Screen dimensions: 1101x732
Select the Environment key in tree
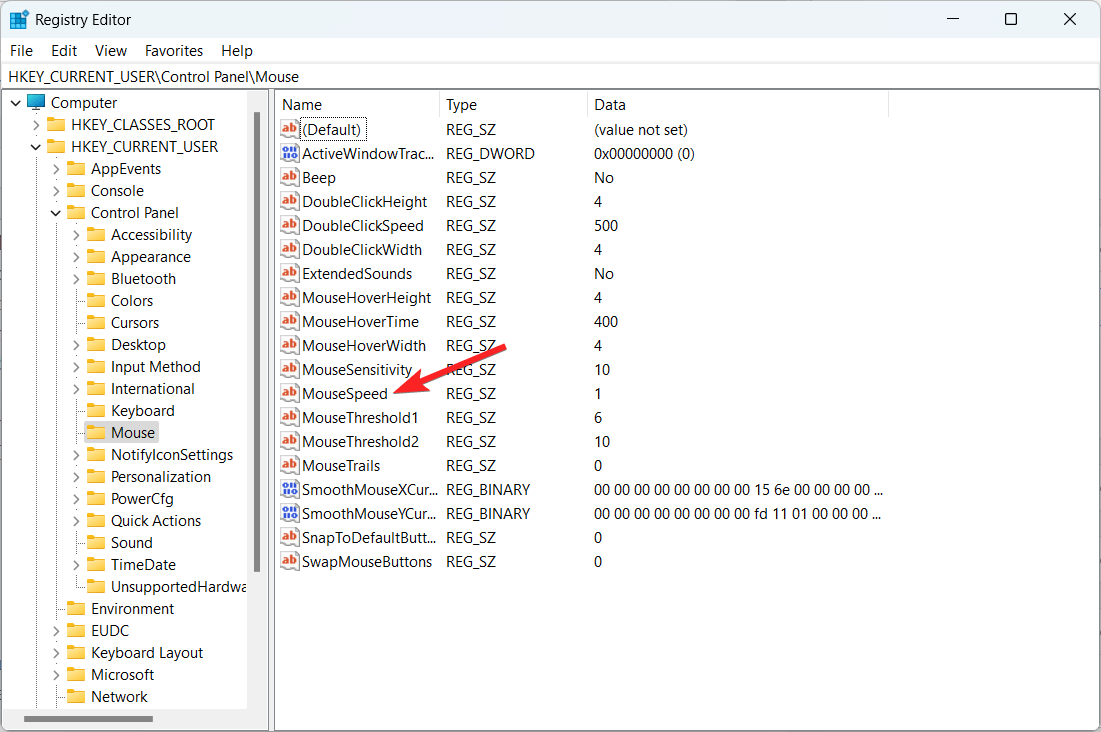132,608
